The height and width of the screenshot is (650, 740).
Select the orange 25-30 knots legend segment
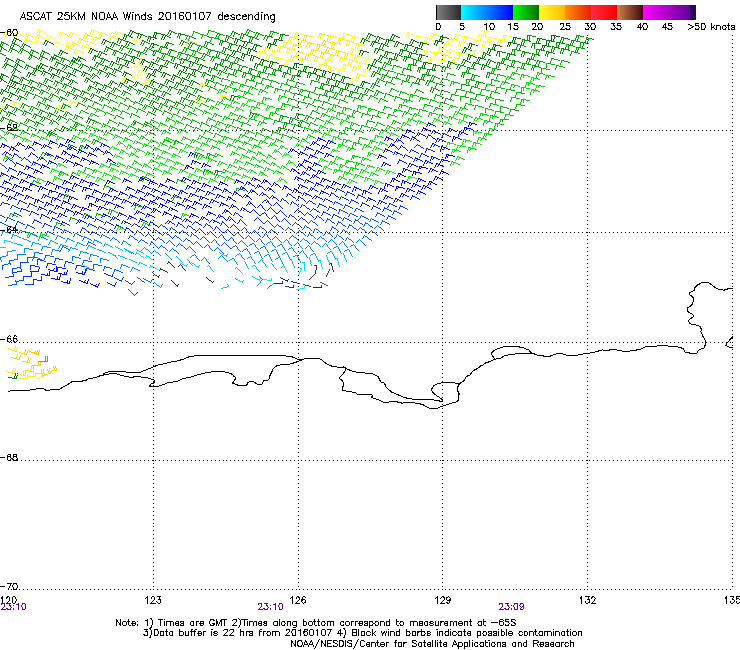[x=578, y=12]
